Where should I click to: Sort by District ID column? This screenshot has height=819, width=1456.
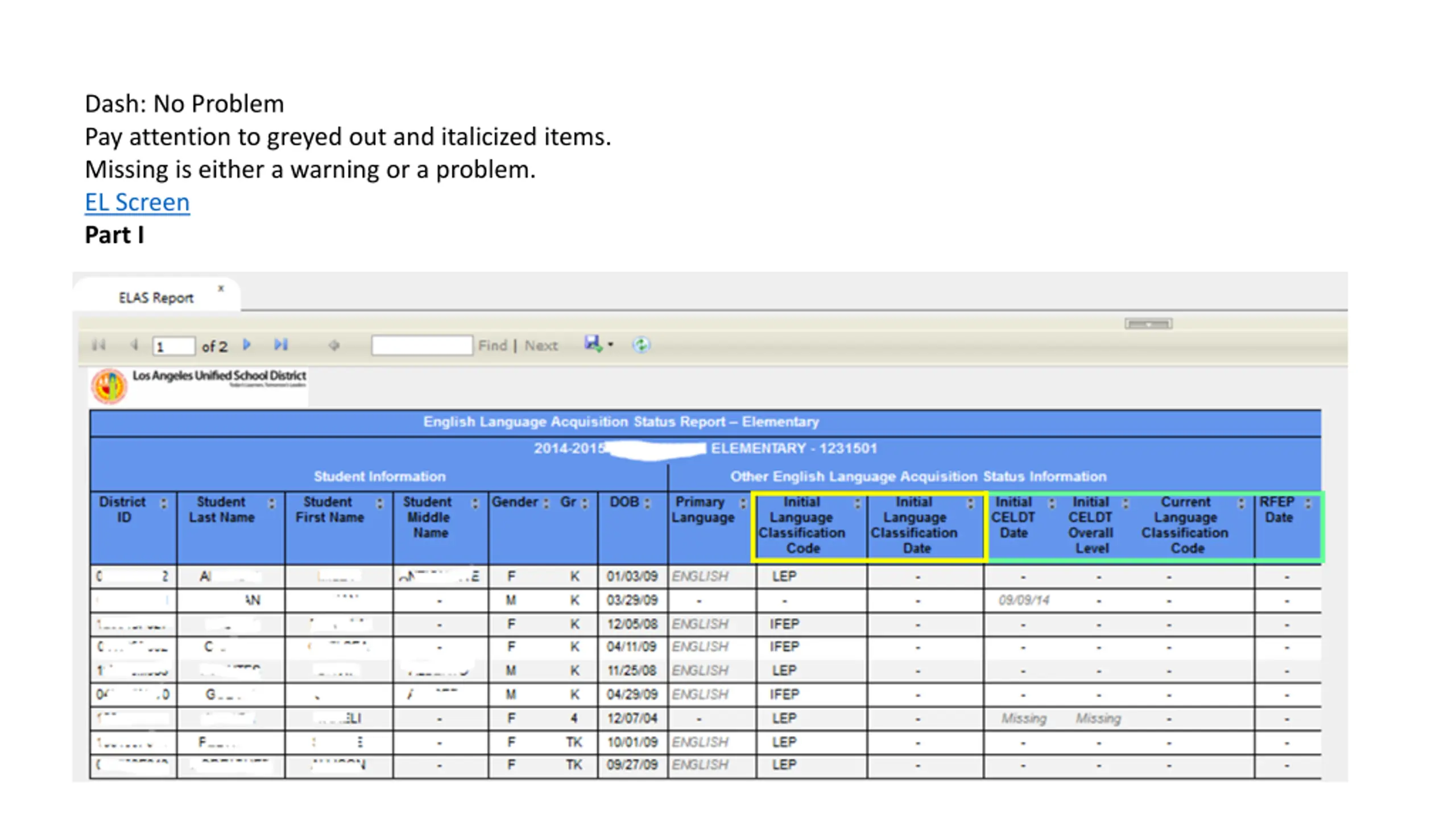pyautogui.click(x=164, y=503)
